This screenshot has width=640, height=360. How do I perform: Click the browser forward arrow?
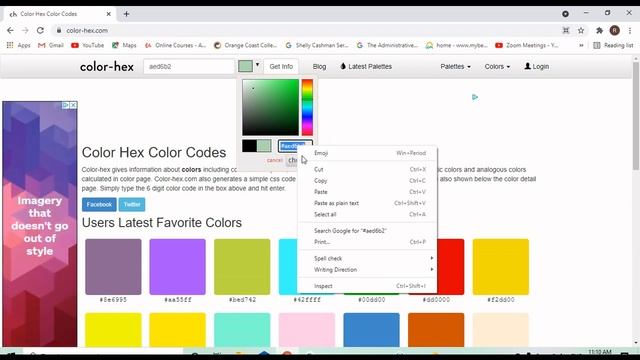pyautogui.click(x=25, y=31)
